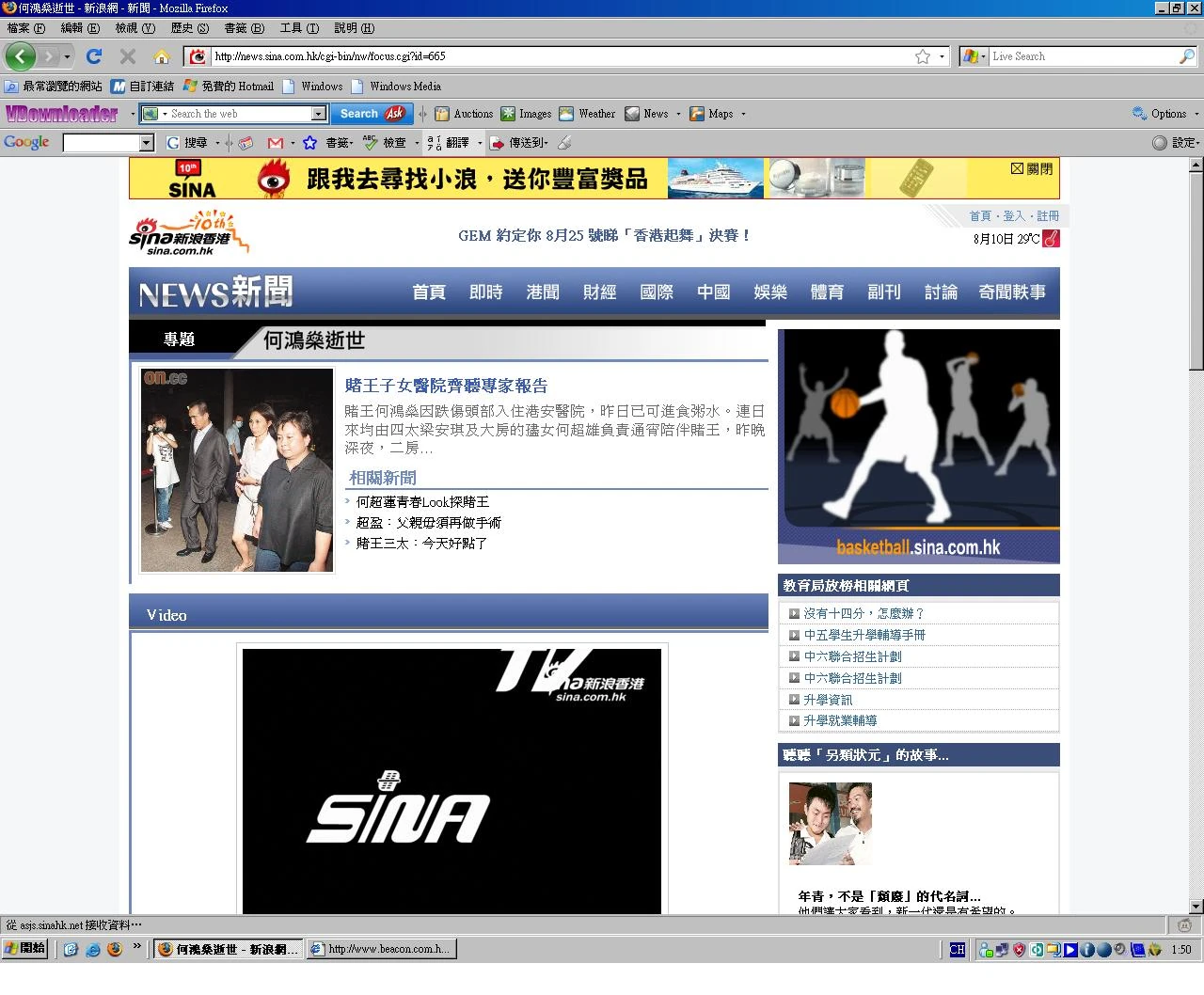This screenshot has width=1204, height=995.
Task: Open the News toolbar shortcut
Action: point(646,114)
